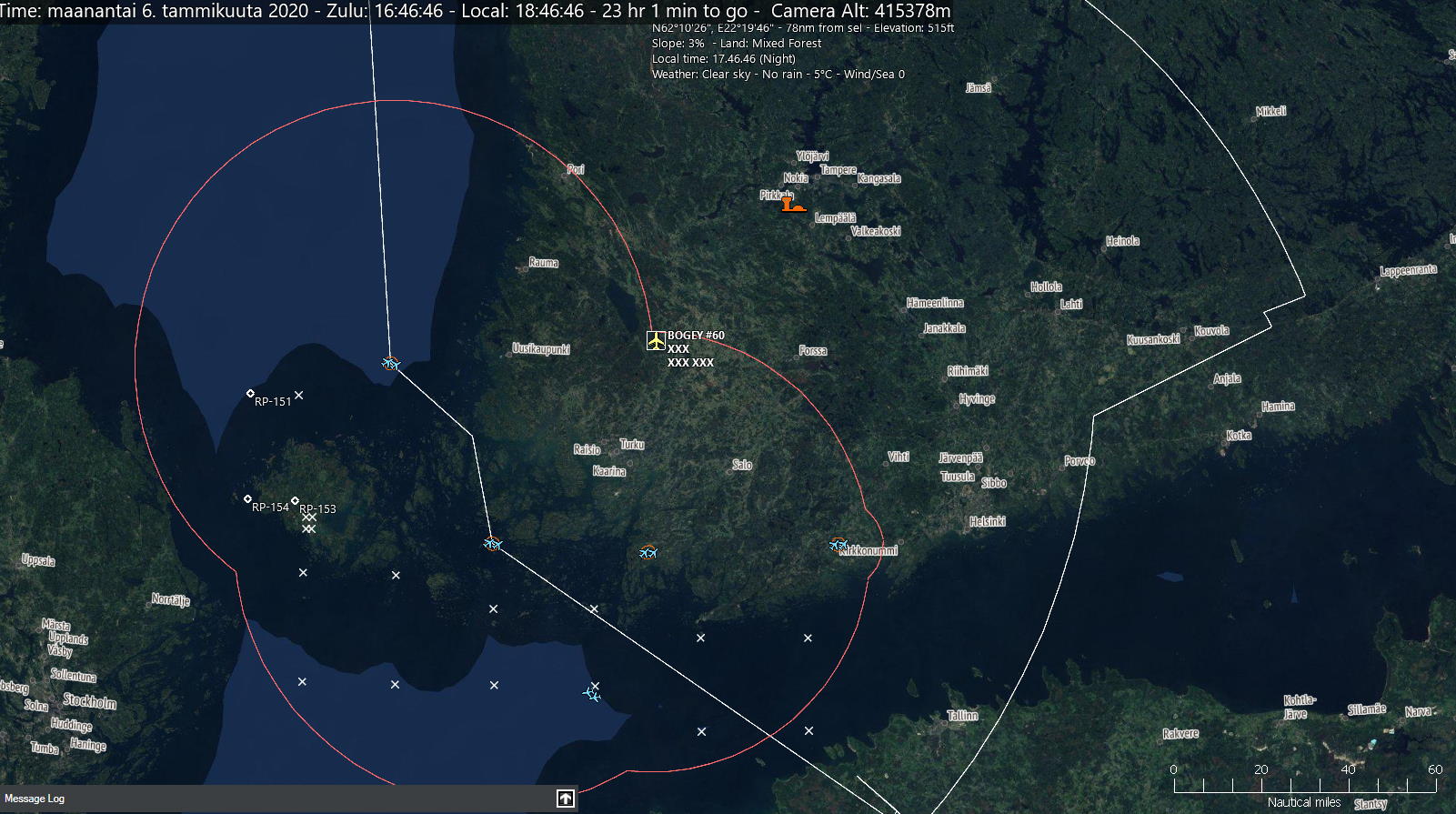Click the RP-151 reference point diamond
1456x814 pixels.
pos(251,394)
